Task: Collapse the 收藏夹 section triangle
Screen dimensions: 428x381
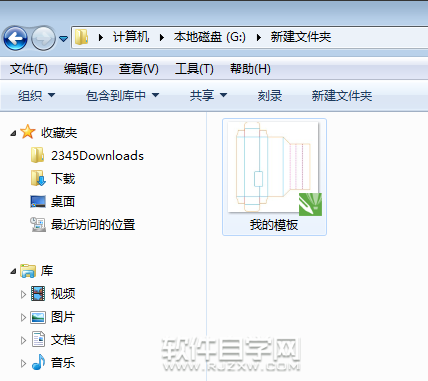Action: (x=13, y=133)
